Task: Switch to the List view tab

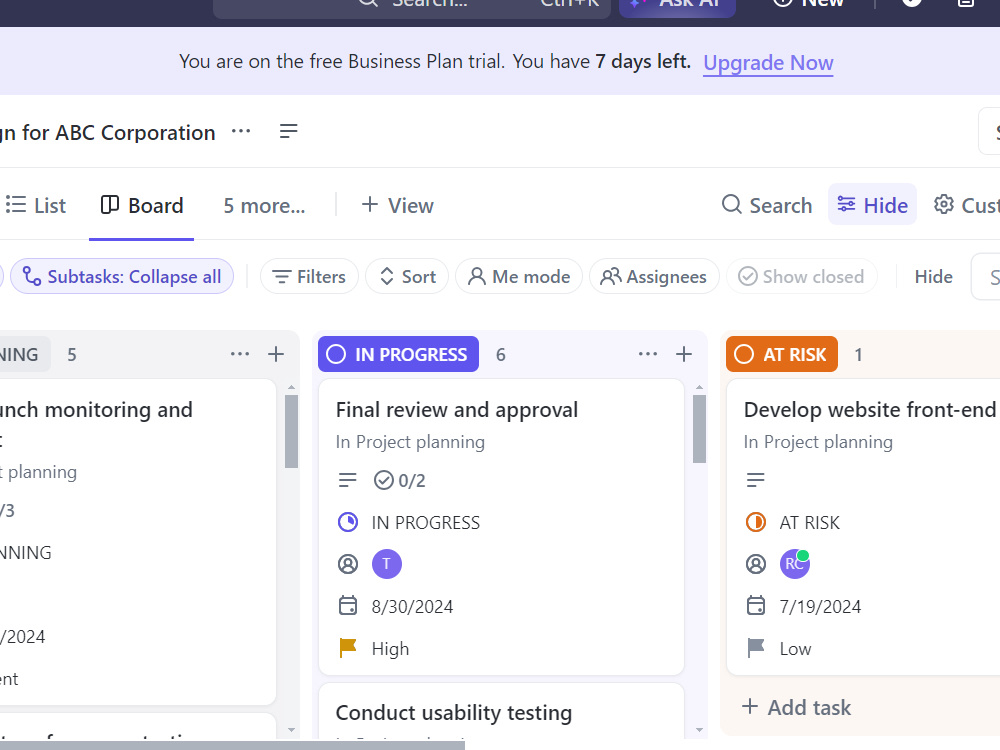Action: click(x=36, y=205)
